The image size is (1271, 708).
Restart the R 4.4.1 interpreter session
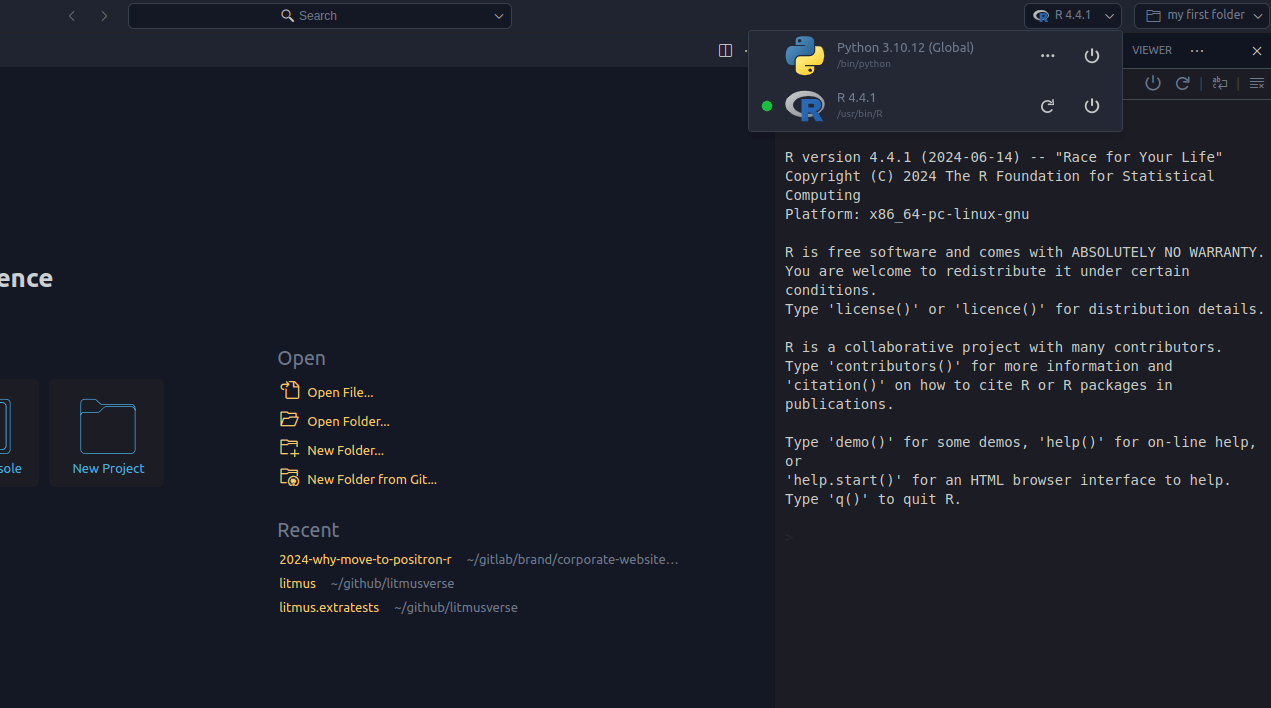click(x=1047, y=105)
